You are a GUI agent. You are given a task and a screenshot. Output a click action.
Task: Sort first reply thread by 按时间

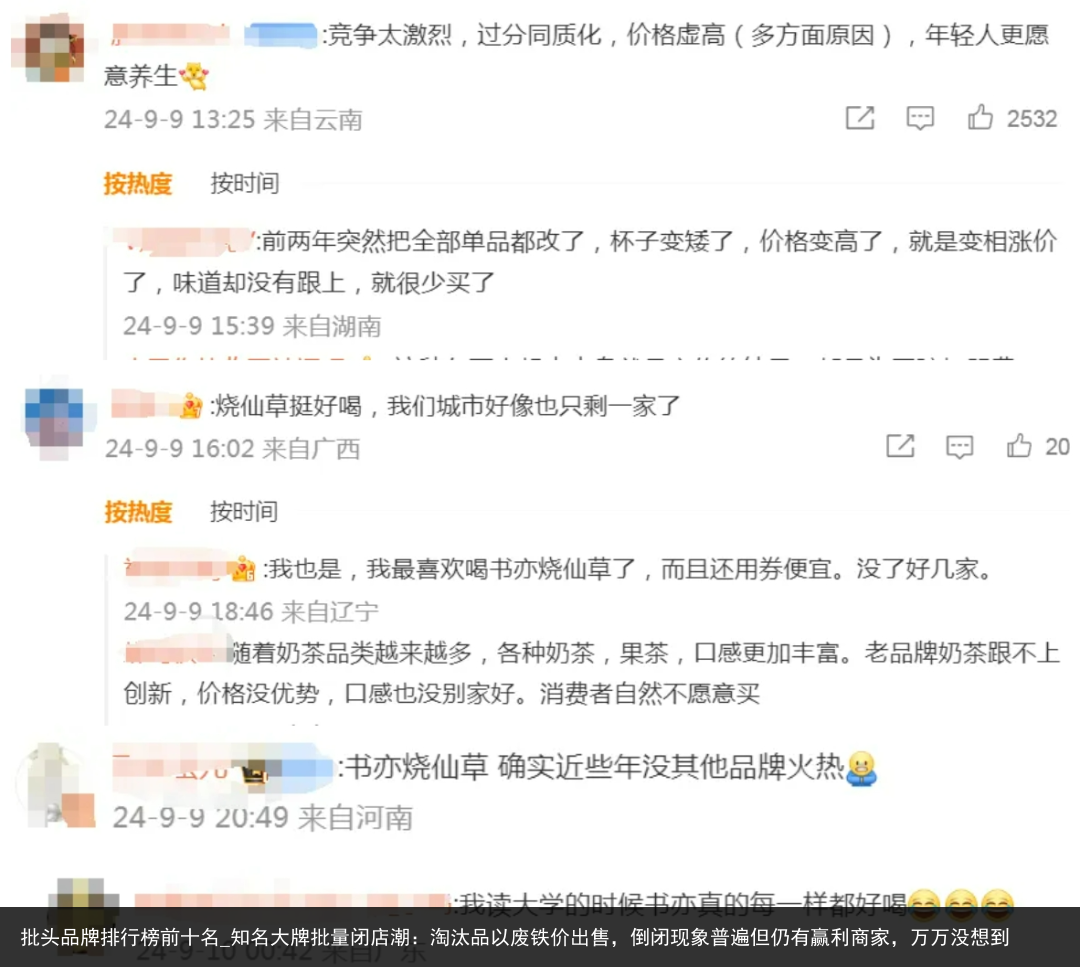(245, 183)
